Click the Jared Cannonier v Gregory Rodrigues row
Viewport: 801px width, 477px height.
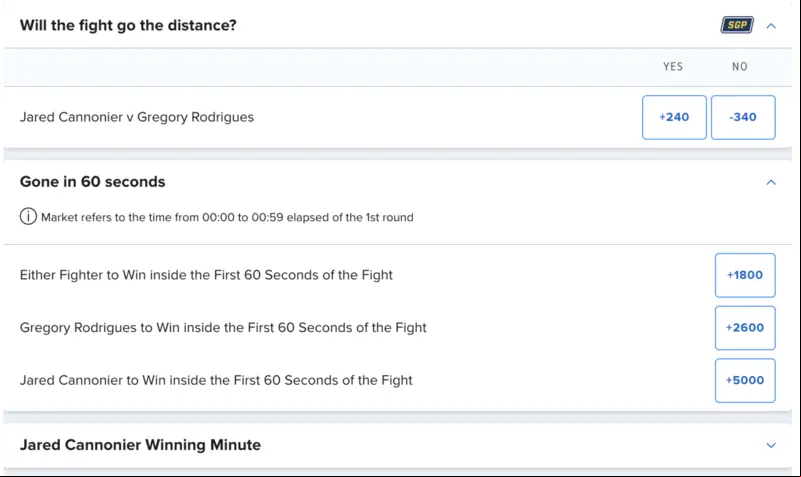coord(398,117)
